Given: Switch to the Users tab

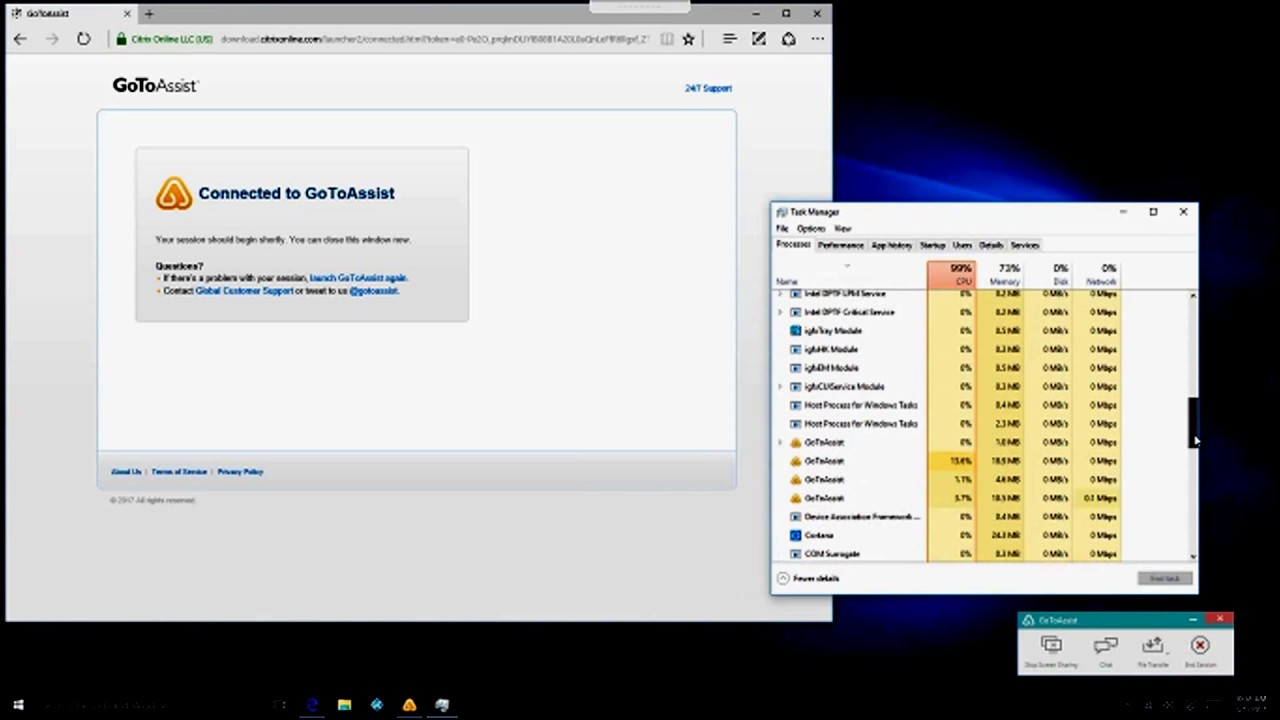Looking at the screenshot, I should click(962, 245).
